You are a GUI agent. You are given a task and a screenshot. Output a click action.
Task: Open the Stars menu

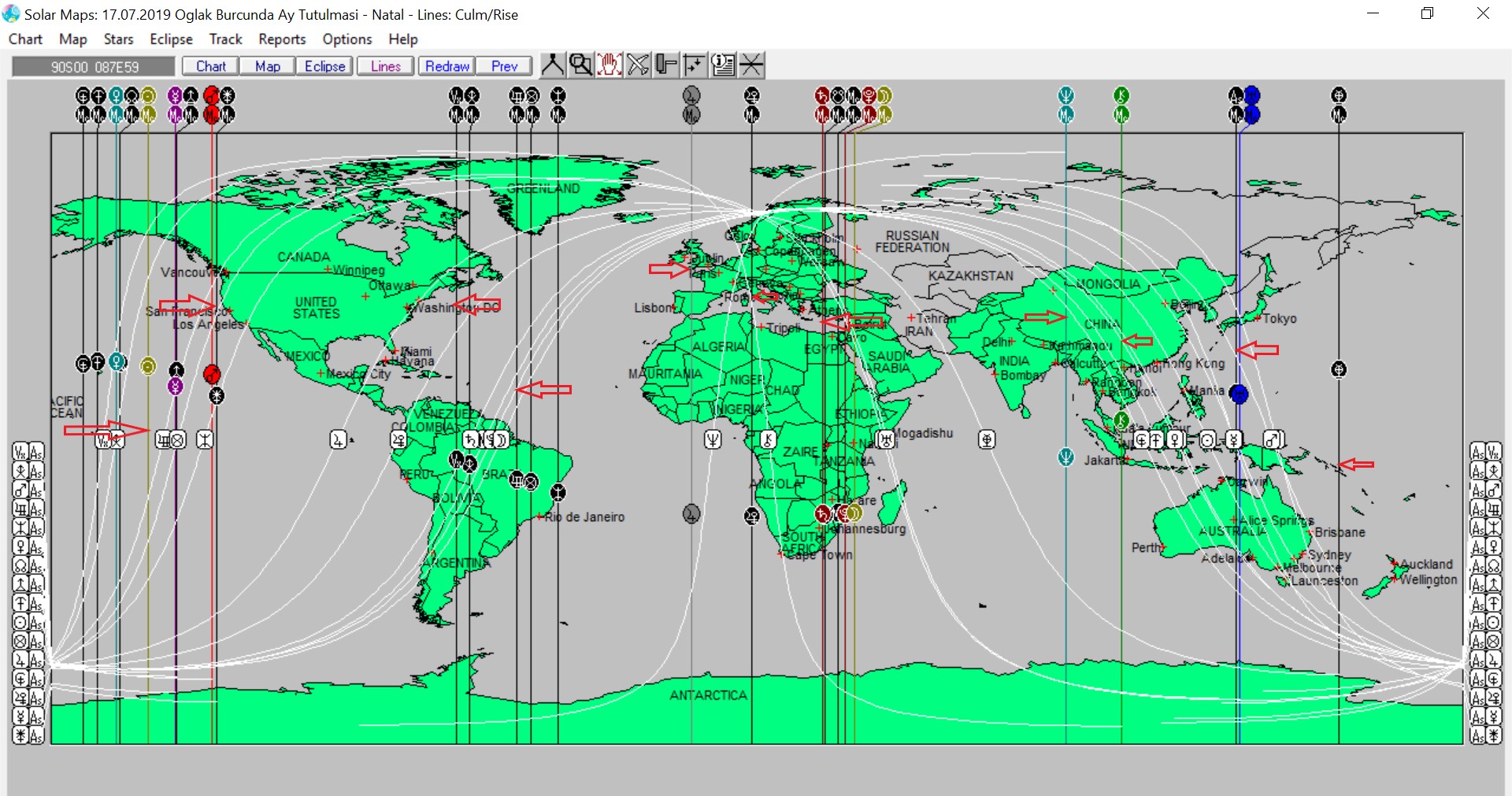[118, 39]
